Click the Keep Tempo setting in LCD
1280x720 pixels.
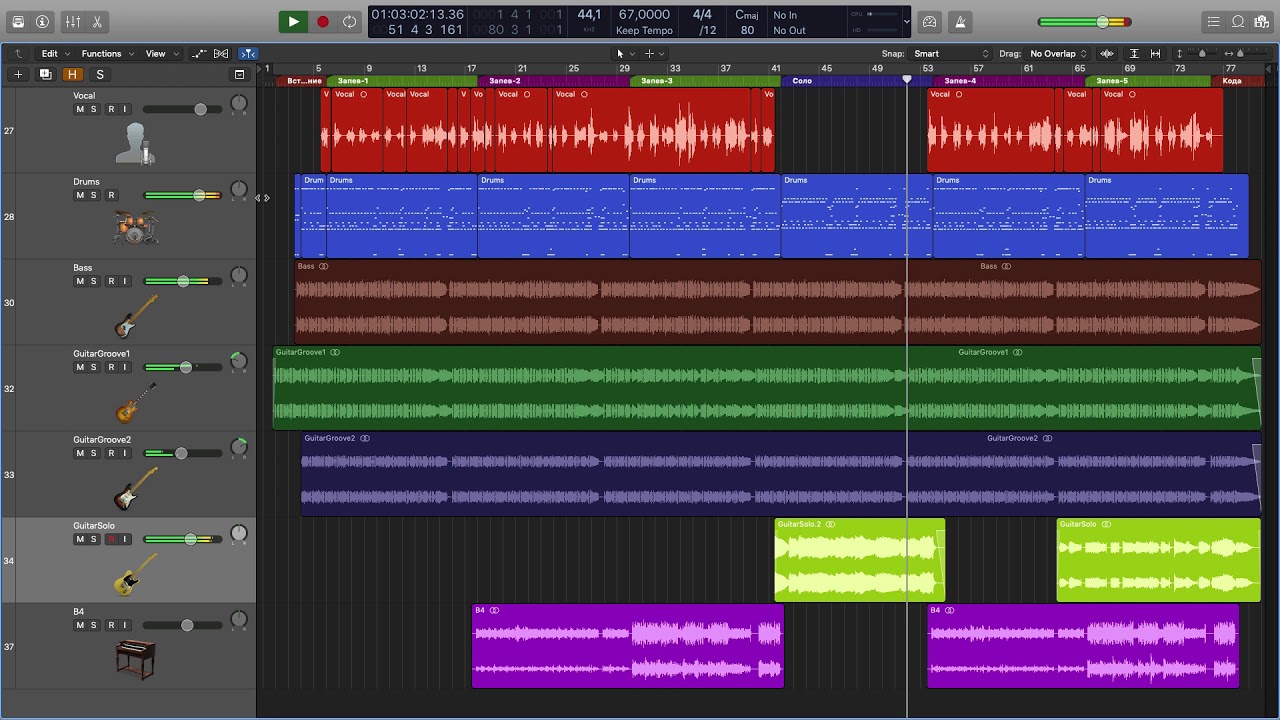(644, 31)
